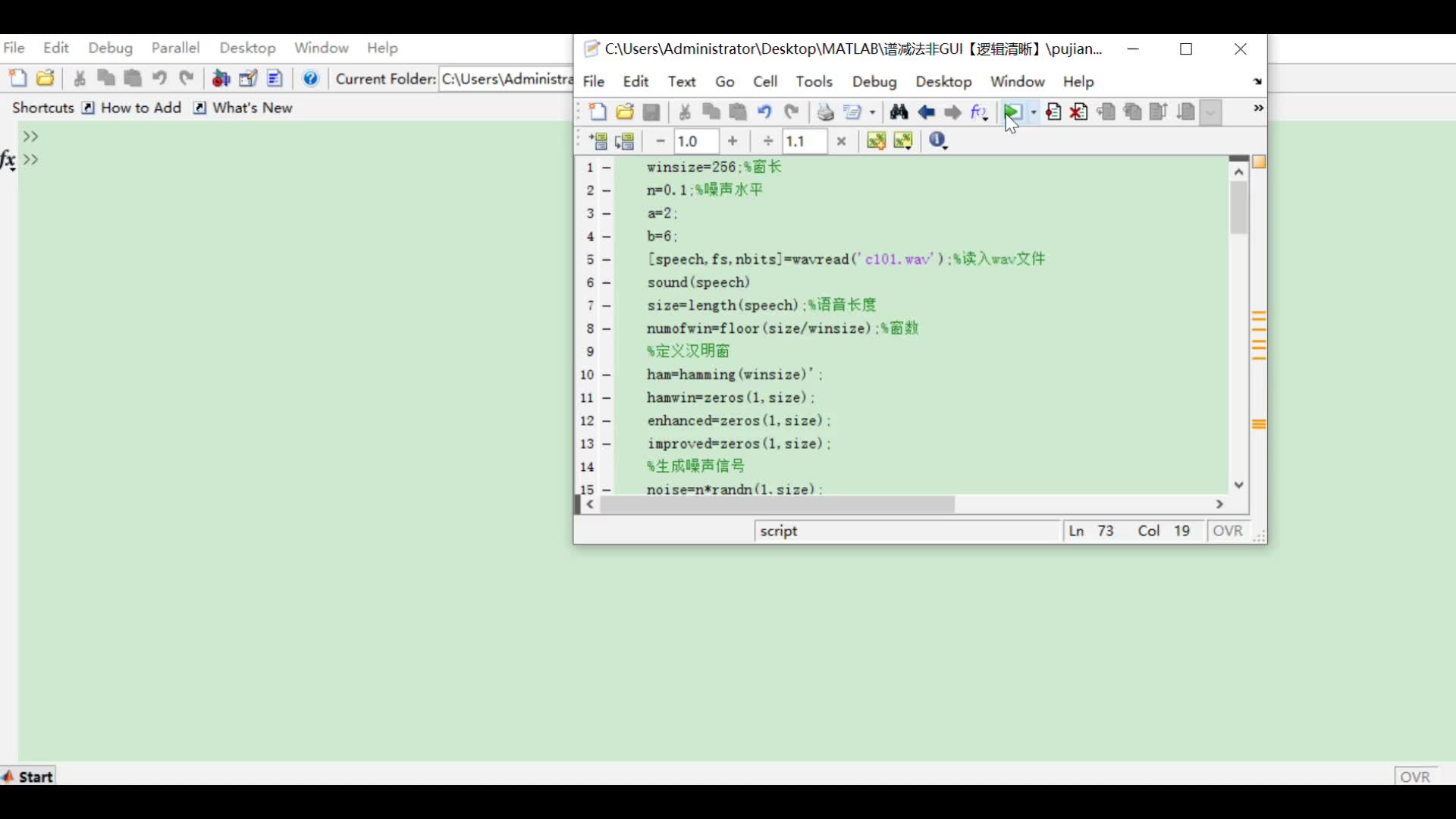Expand the Run button dropdown arrow
Image resolution: width=1456 pixels, height=819 pixels.
click(x=1034, y=112)
